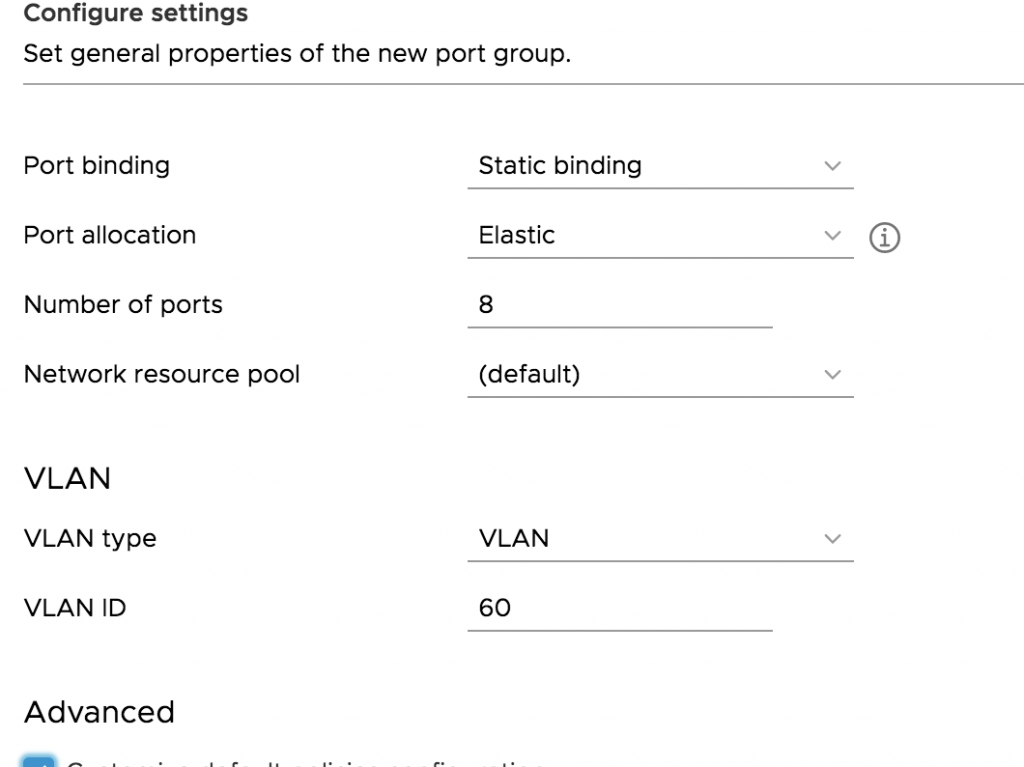Click the VLAN ID label
Screen dimensions: 1024x767
[x=74, y=608]
